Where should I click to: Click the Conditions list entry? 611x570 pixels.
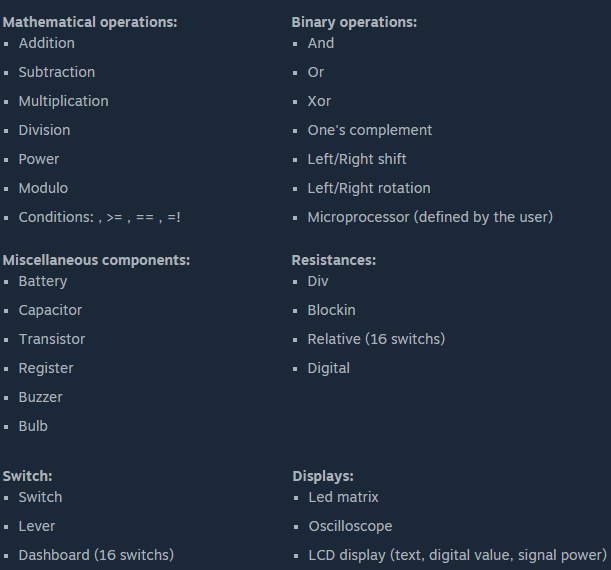99,217
